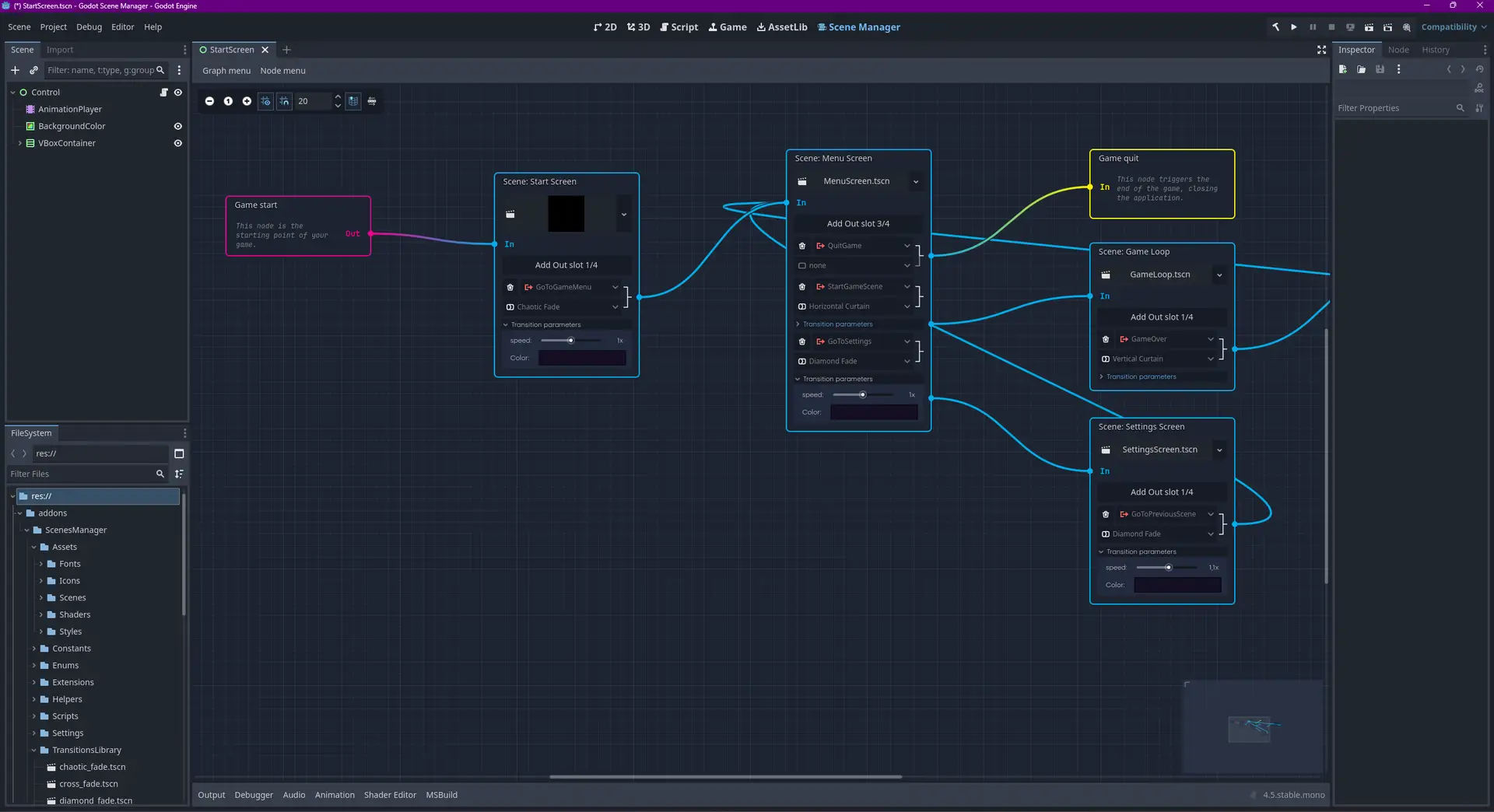
Task: Zoom in the graph with the plus icon
Action: pos(247,101)
